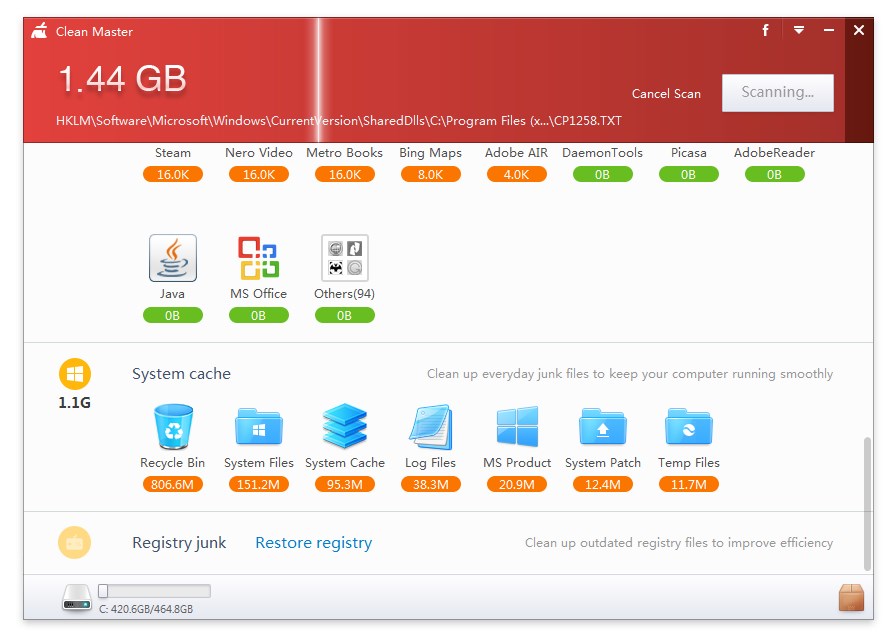Click the Clean Master broom logo
The image size is (895, 637).
[40, 31]
